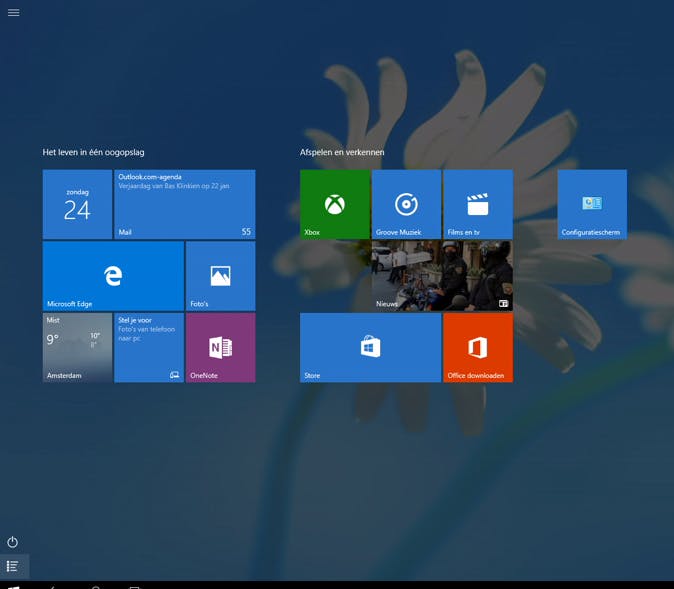This screenshot has height=589, width=674.
Task: Open Microsoft Edge browser tile
Action: pyautogui.click(x=113, y=276)
